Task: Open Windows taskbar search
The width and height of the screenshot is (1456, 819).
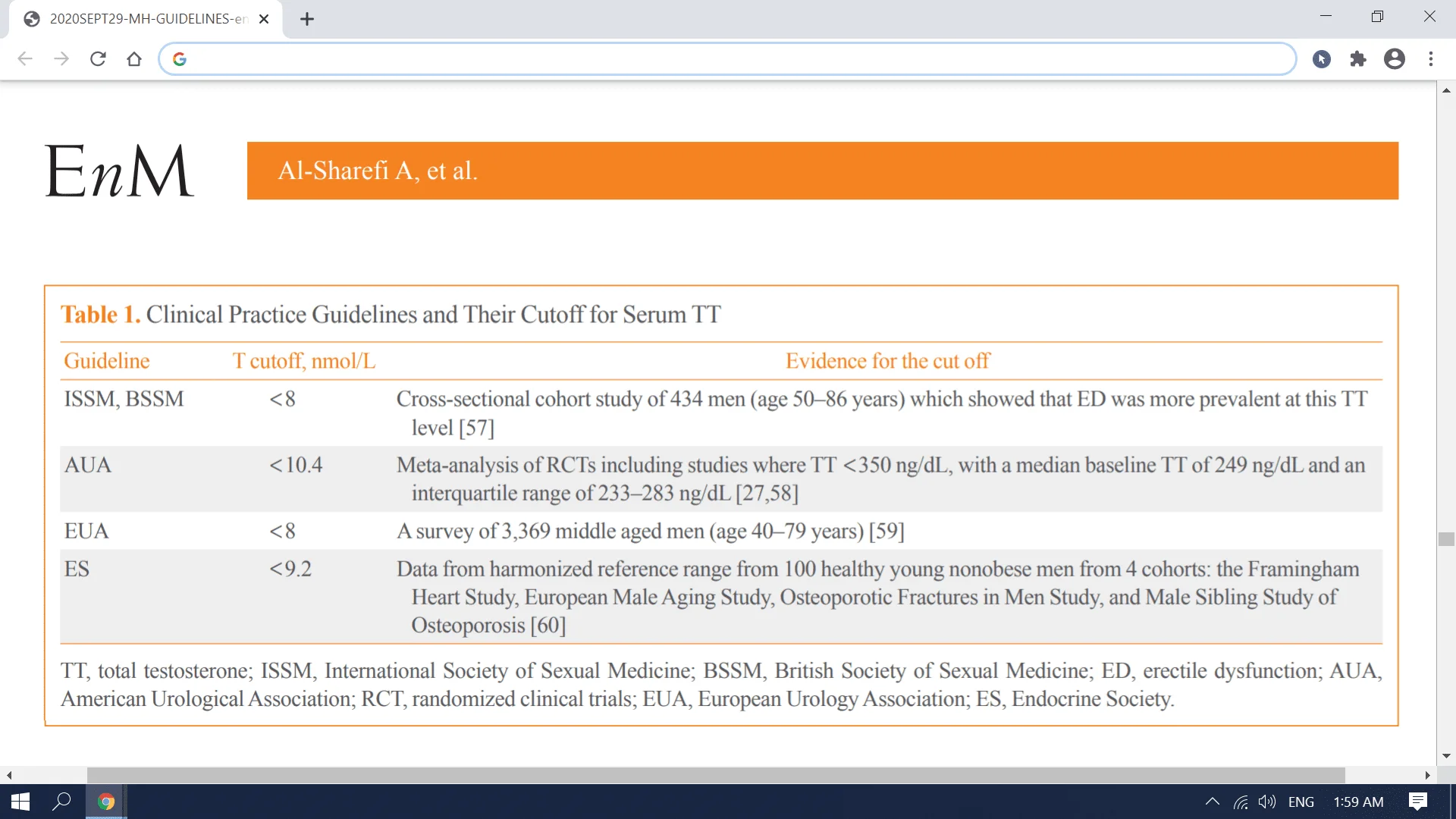Action: [x=61, y=802]
